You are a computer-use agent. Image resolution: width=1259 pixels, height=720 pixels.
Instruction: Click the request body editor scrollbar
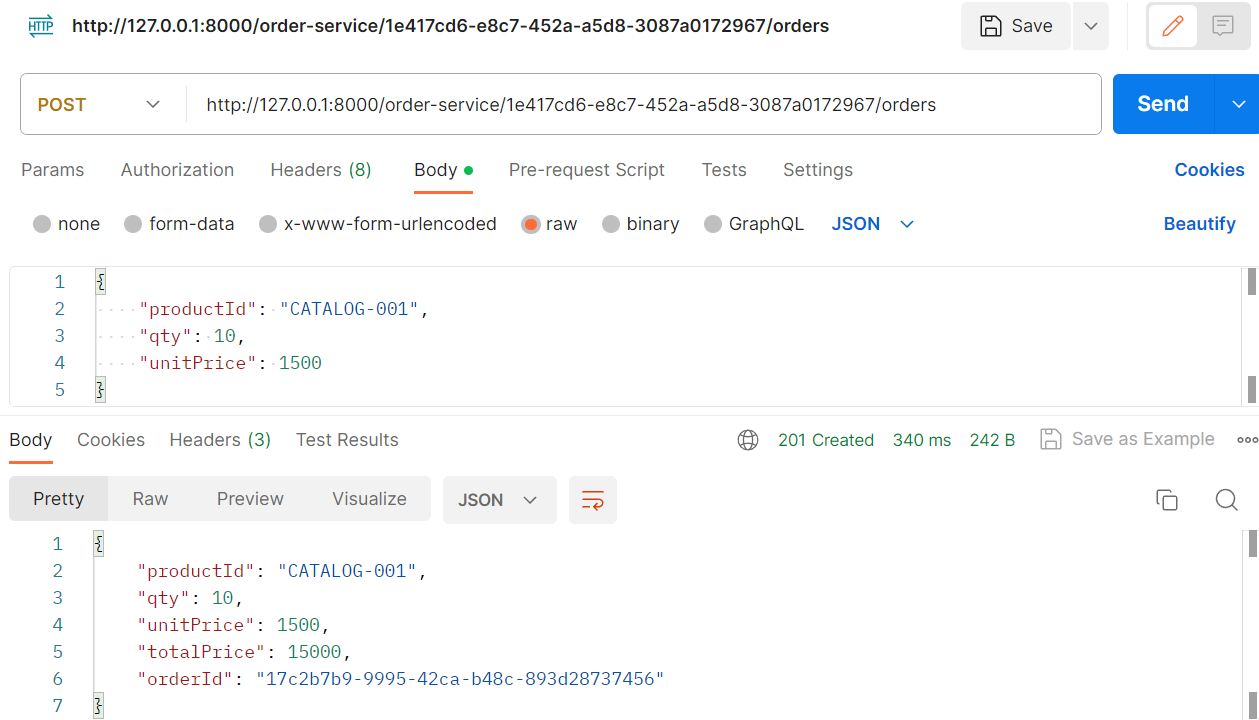point(1252,335)
